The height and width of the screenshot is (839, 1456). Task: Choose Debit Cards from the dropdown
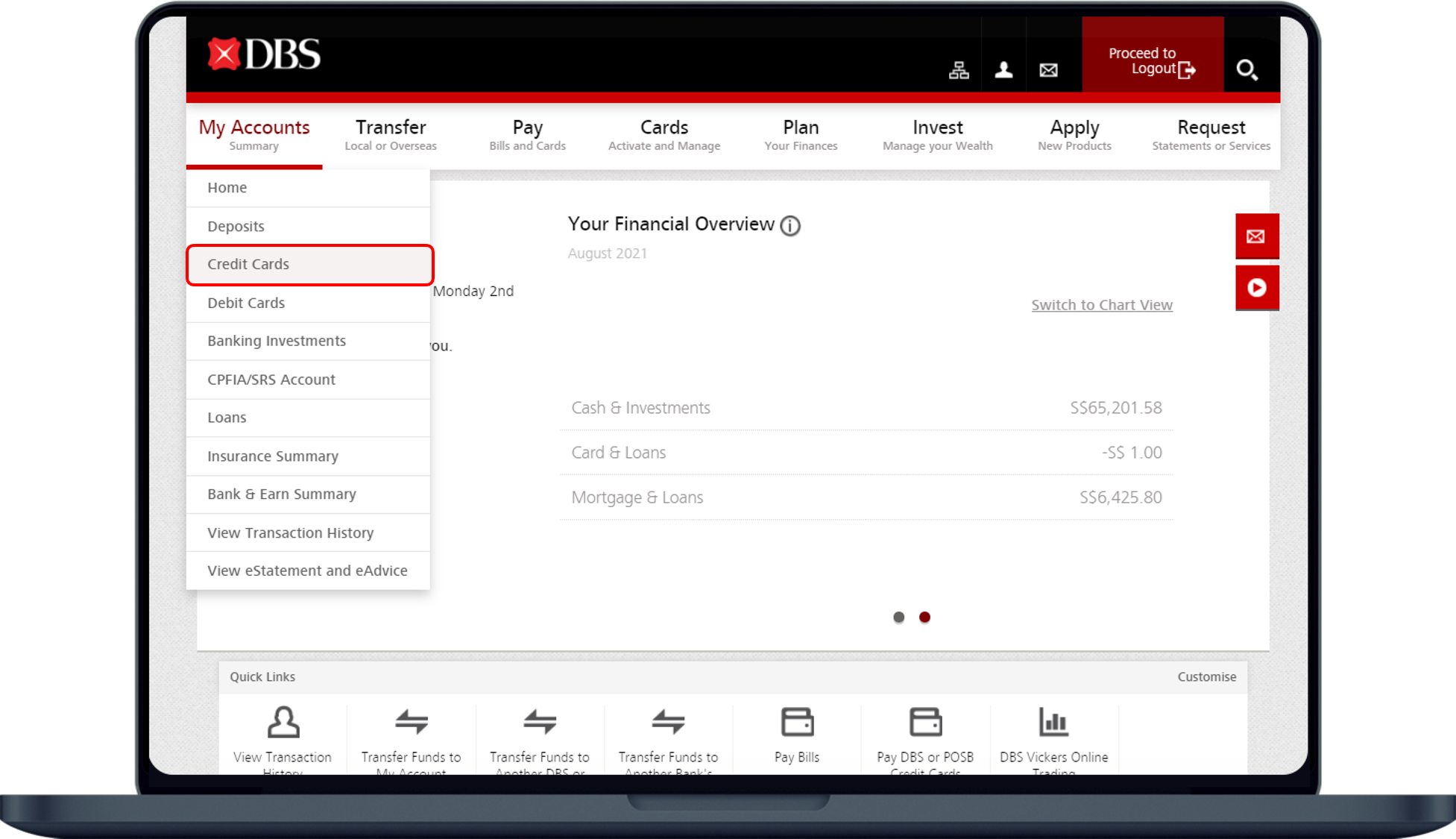pos(308,303)
